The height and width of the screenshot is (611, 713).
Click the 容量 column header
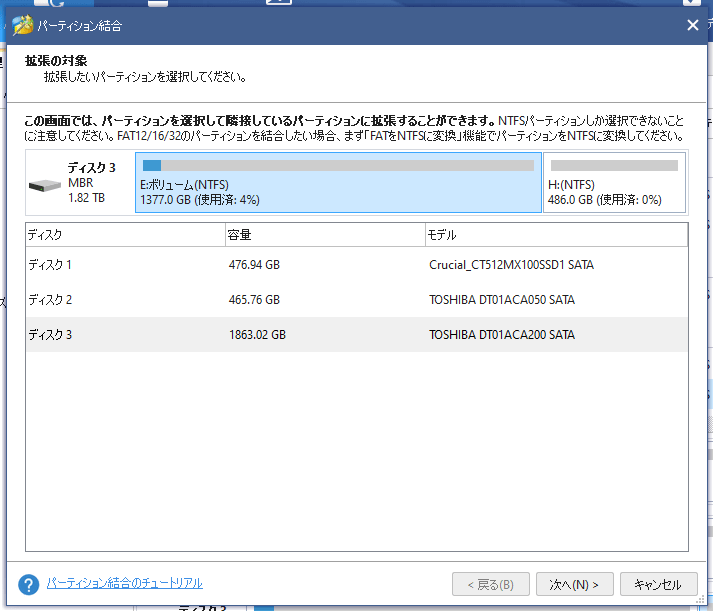[x=325, y=235]
